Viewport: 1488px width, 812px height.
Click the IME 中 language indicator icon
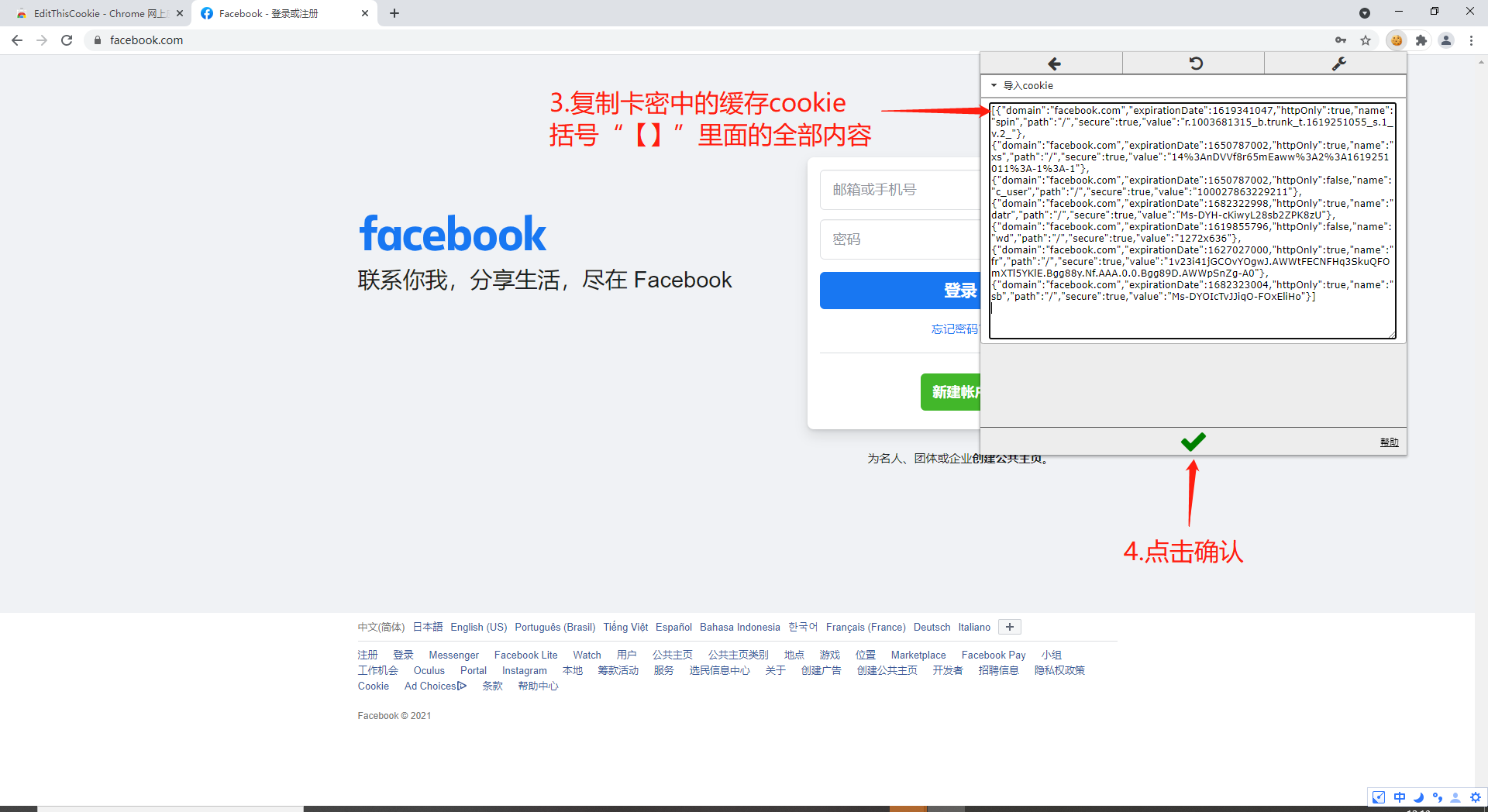(1399, 797)
